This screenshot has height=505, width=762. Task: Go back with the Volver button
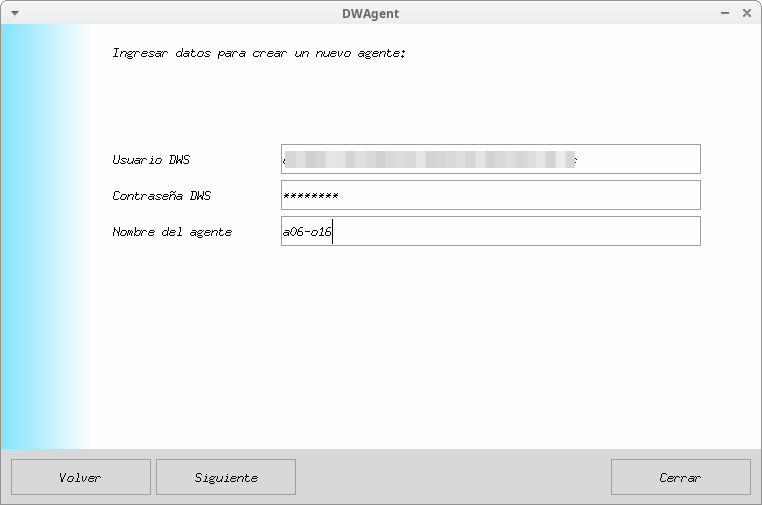[81, 477]
